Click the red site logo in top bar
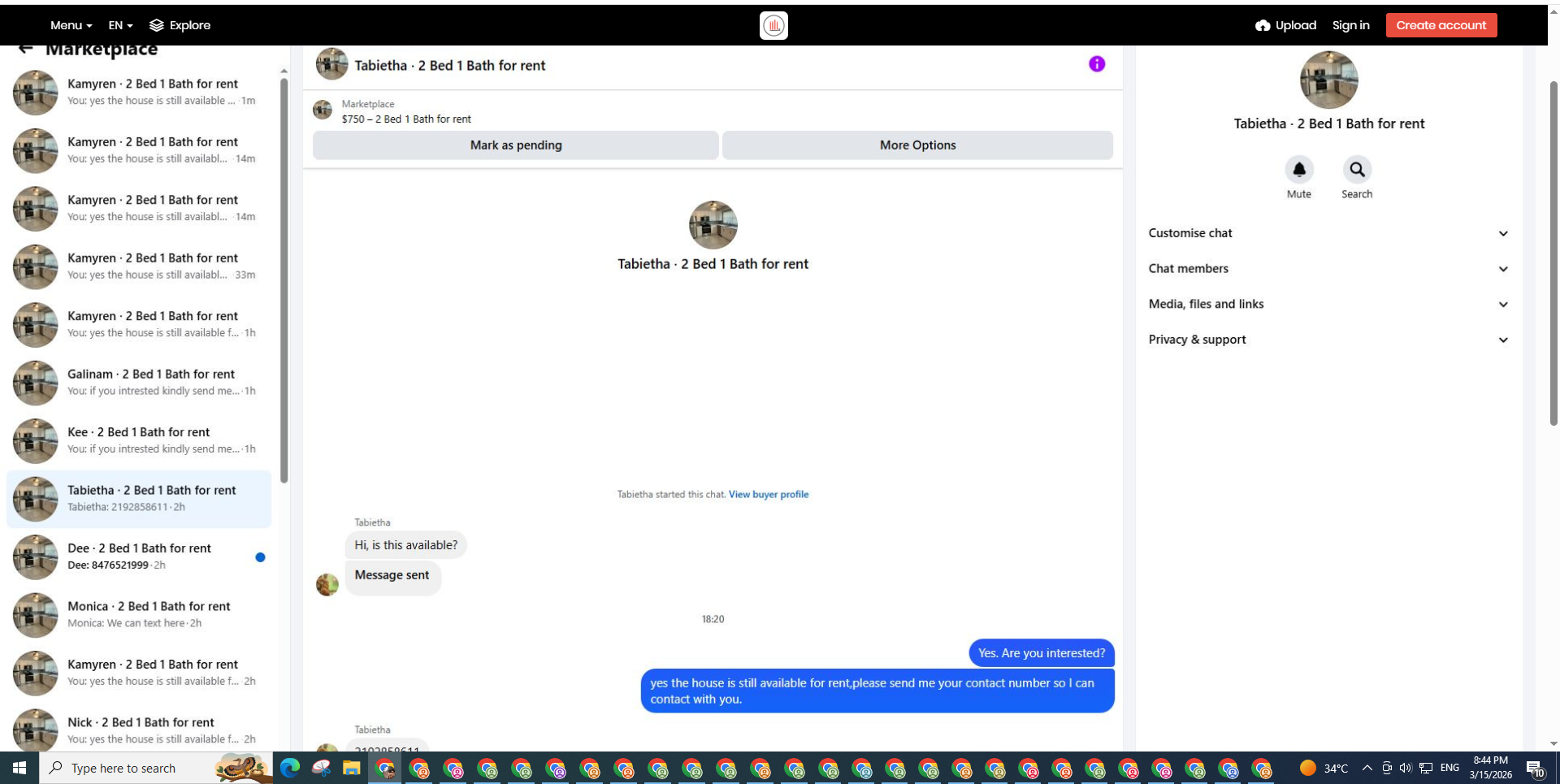 (773, 25)
